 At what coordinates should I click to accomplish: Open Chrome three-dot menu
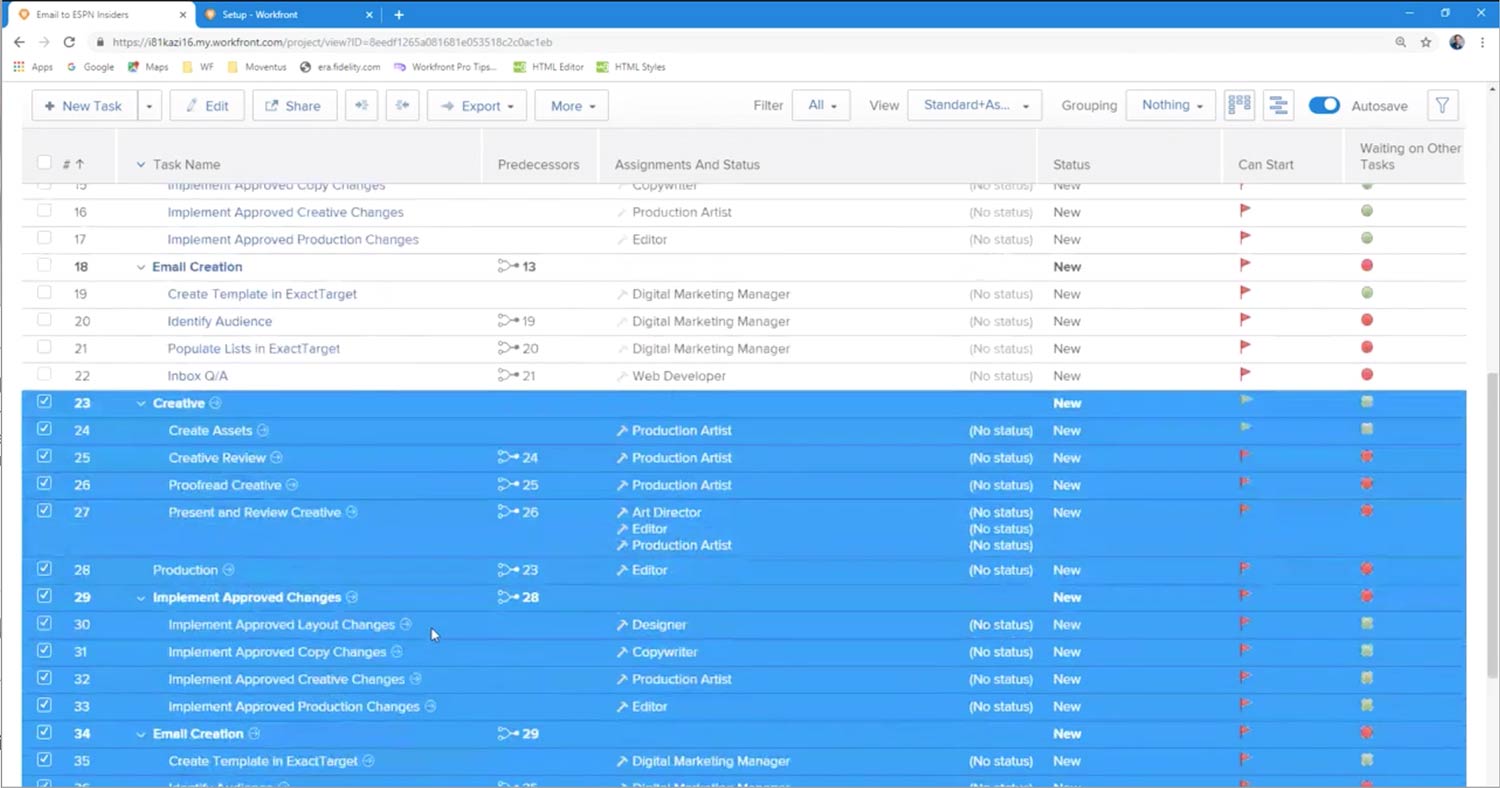[x=1482, y=42]
